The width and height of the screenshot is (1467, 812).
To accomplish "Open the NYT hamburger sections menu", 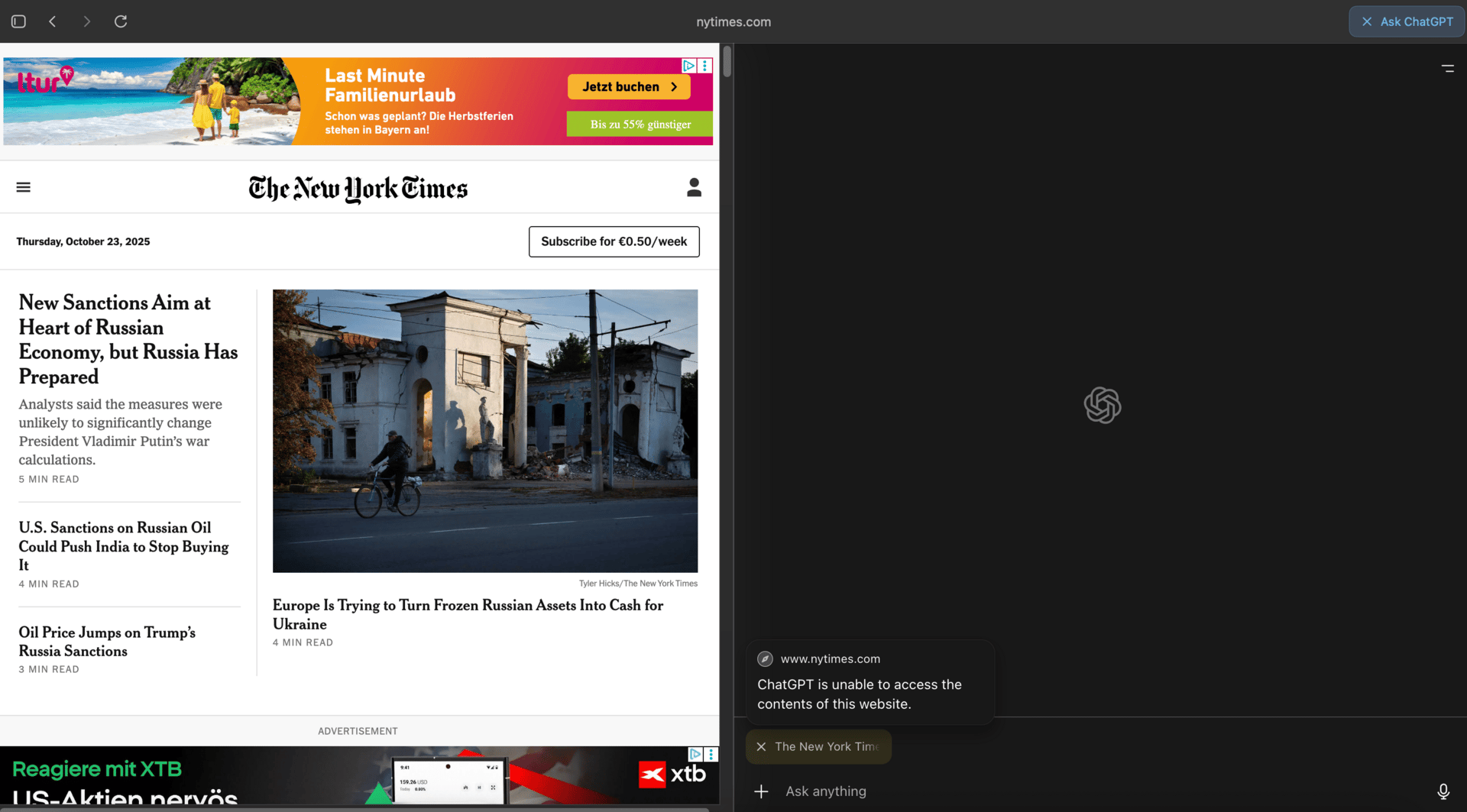I will click(24, 187).
